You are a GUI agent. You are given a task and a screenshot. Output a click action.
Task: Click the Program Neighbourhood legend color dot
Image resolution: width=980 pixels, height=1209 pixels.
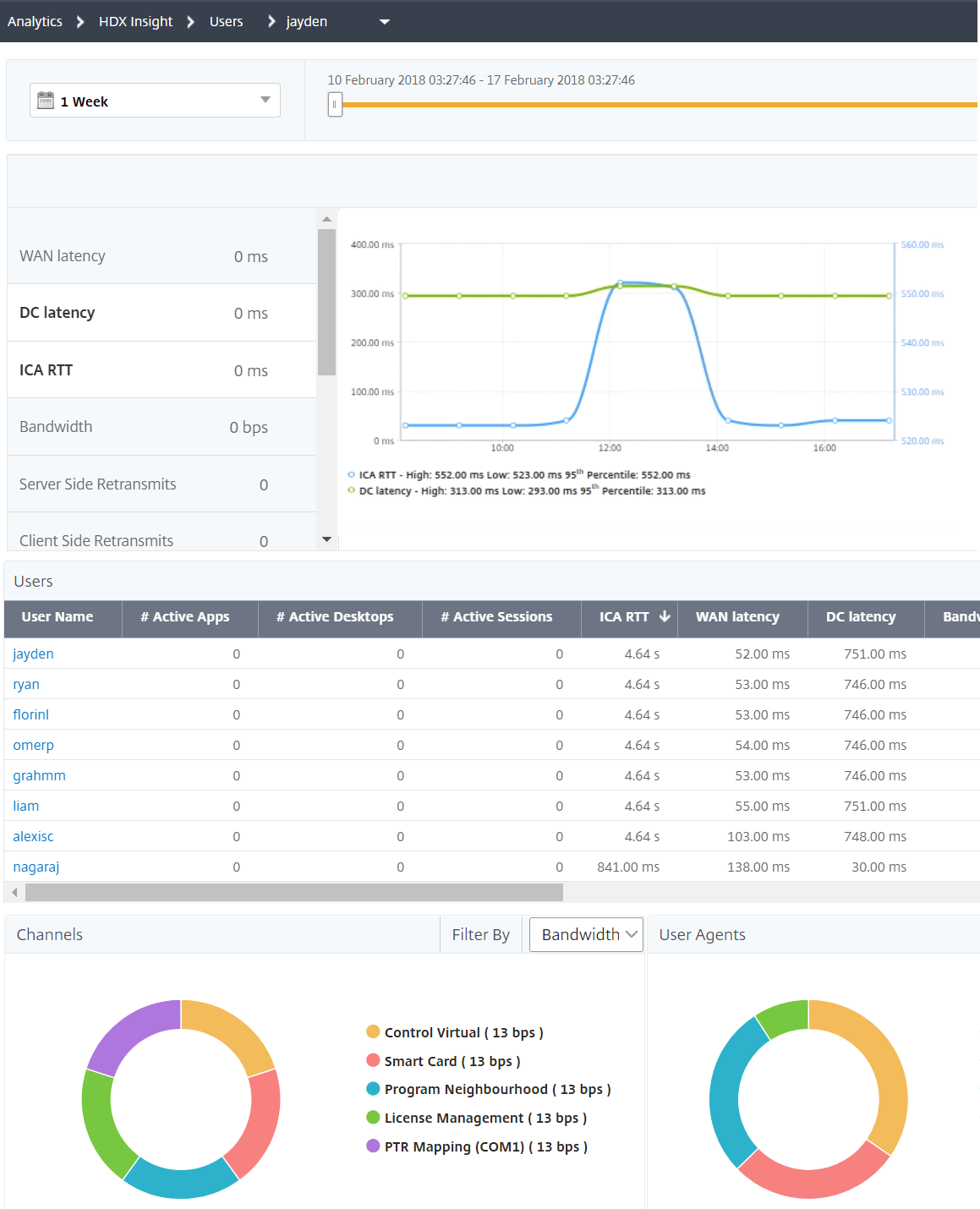tap(373, 1089)
